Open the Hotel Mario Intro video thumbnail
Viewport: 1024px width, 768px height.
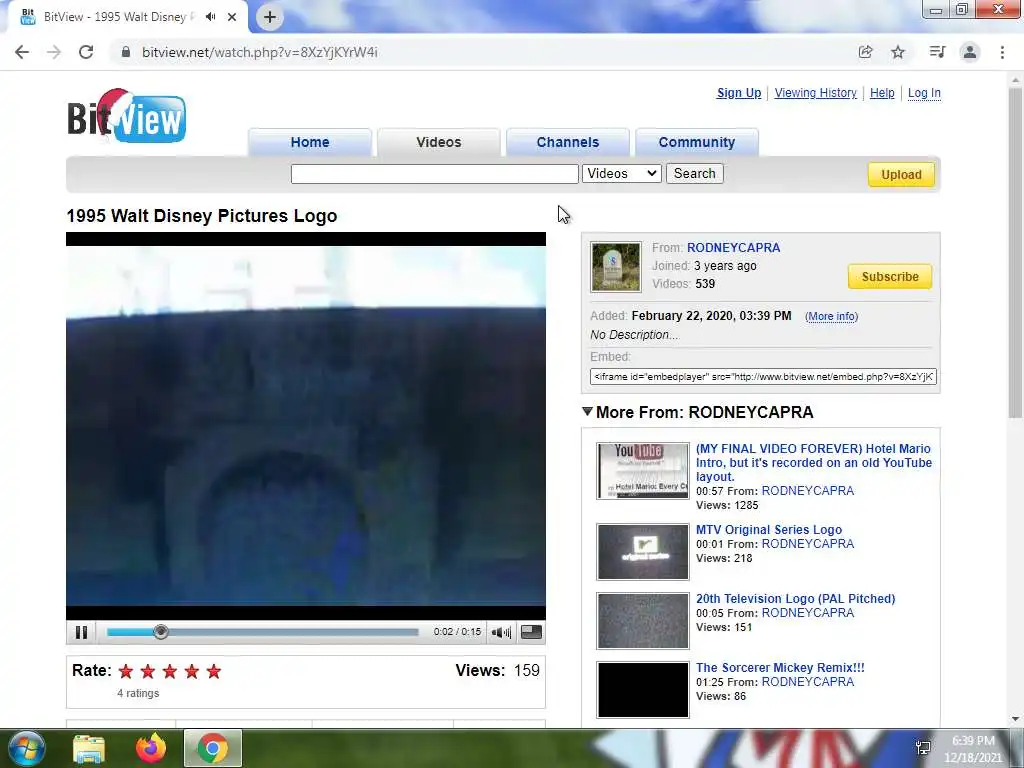(x=643, y=470)
